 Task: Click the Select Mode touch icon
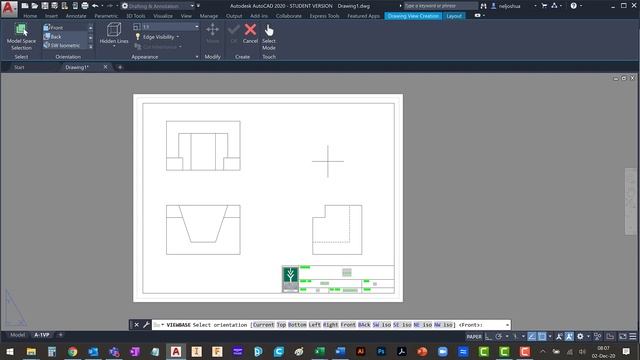pyautogui.click(x=269, y=37)
